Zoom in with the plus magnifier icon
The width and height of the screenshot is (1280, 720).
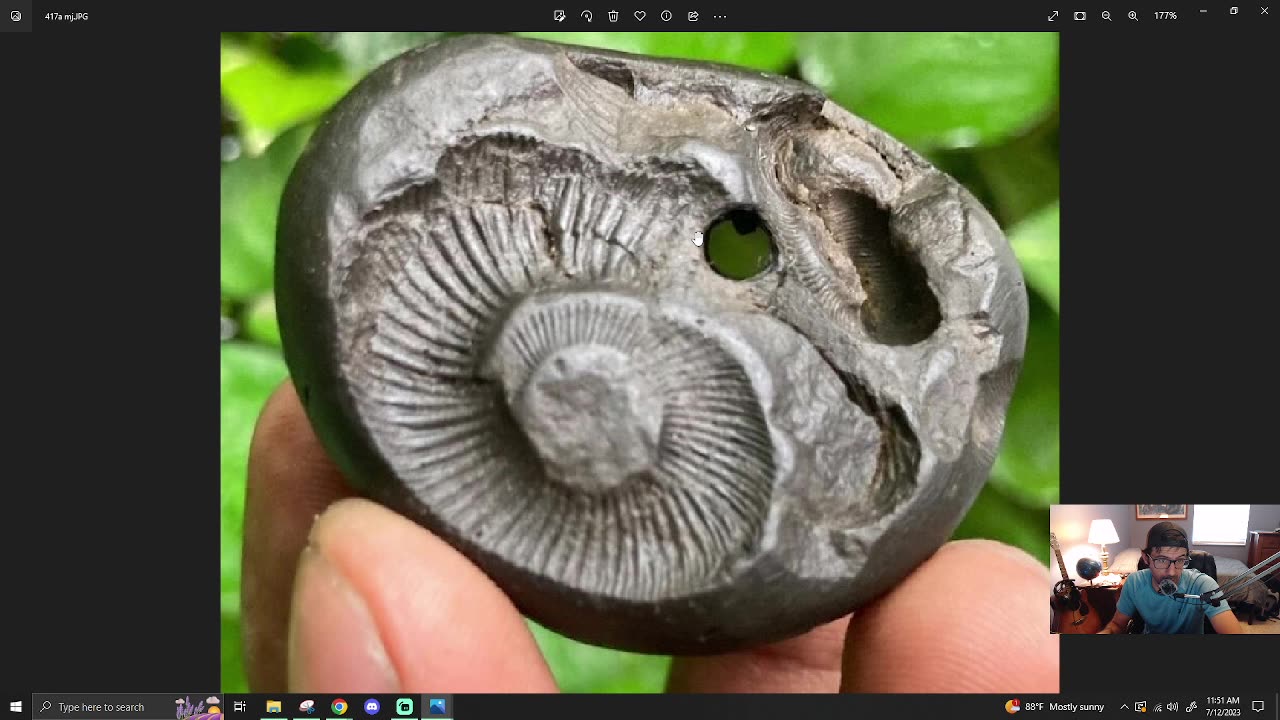click(x=1133, y=16)
